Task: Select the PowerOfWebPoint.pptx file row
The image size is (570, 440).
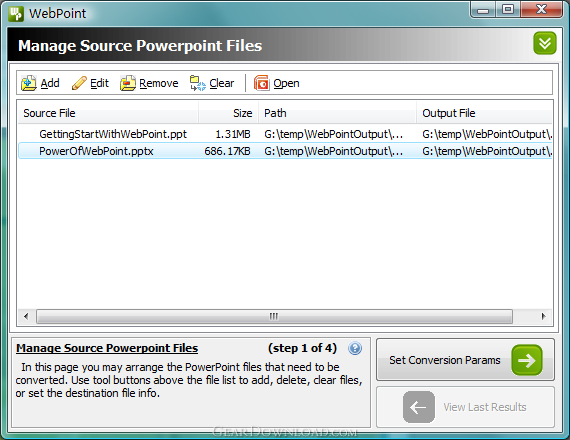Action: click(285, 151)
